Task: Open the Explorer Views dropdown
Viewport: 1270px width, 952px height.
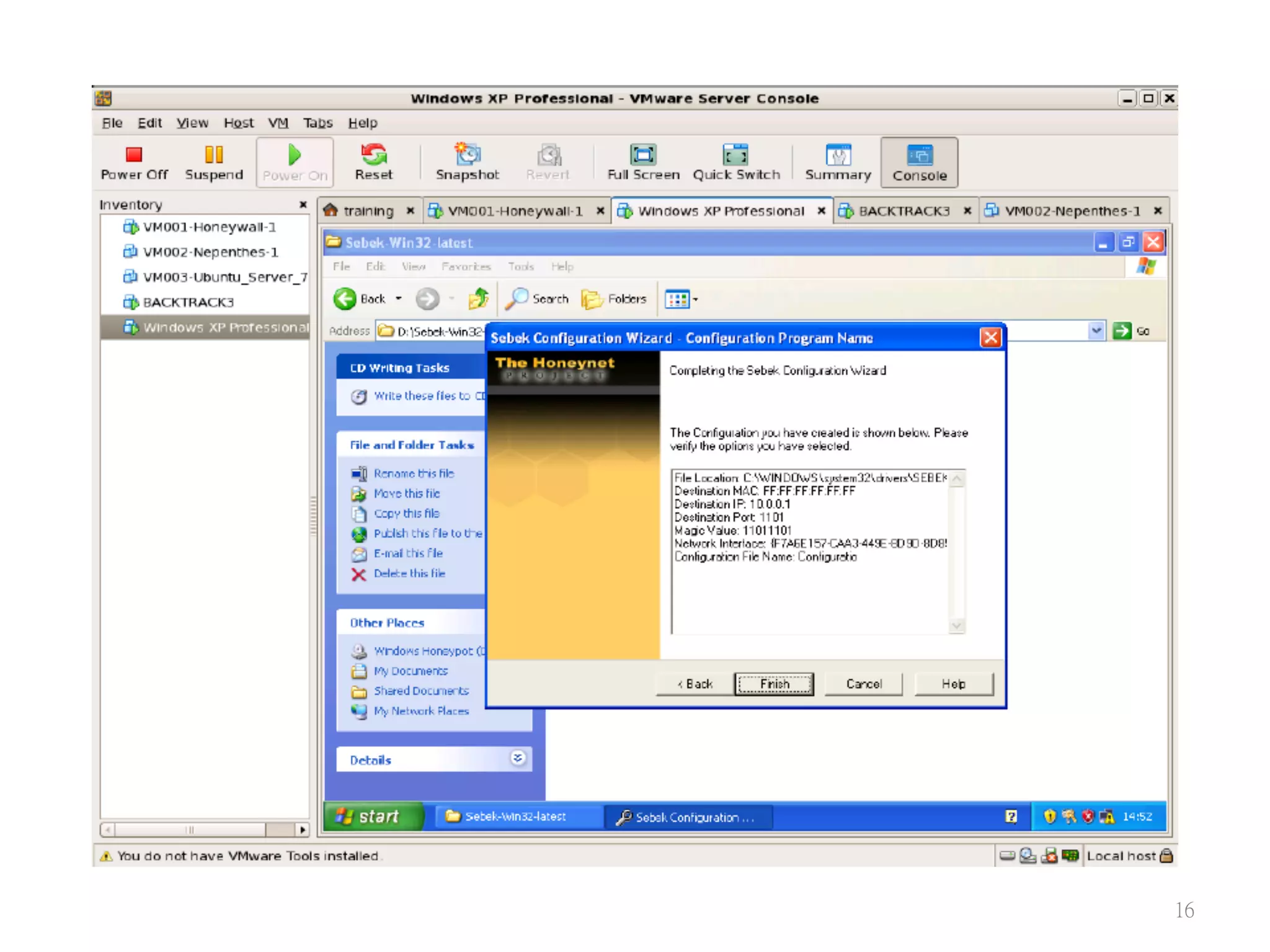Action: (x=681, y=299)
